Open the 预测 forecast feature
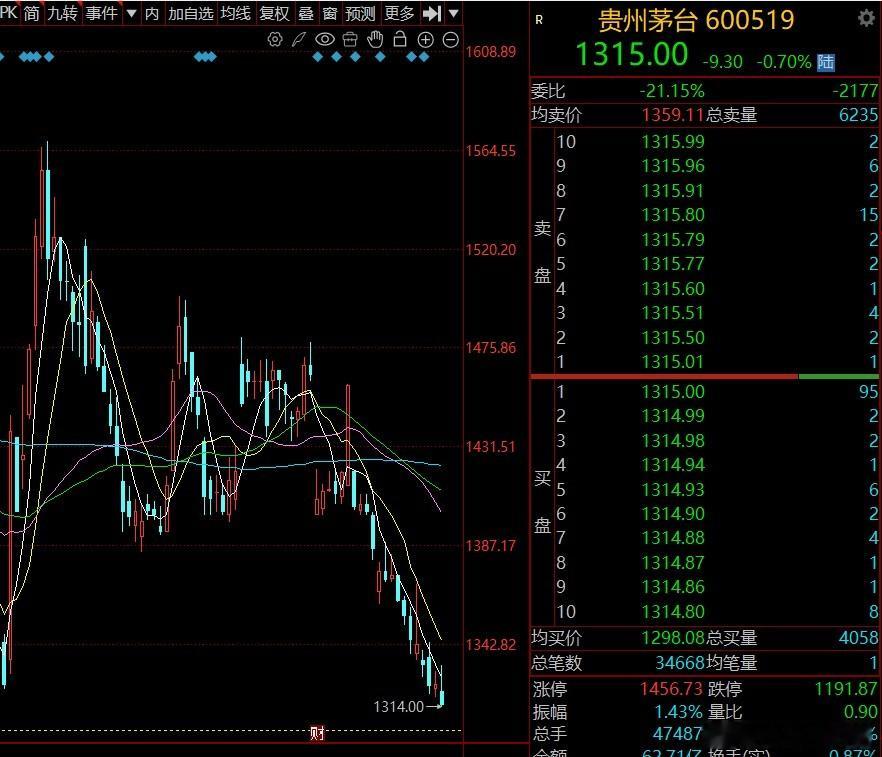The image size is (882, 757). (x=360, y=13)
